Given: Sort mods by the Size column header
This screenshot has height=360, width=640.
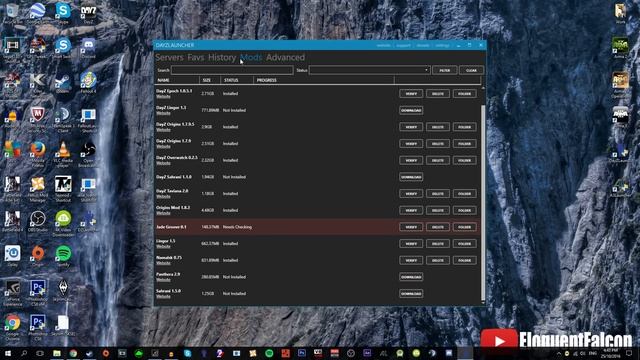Looking at the screenshot, I should coord(210,80).
